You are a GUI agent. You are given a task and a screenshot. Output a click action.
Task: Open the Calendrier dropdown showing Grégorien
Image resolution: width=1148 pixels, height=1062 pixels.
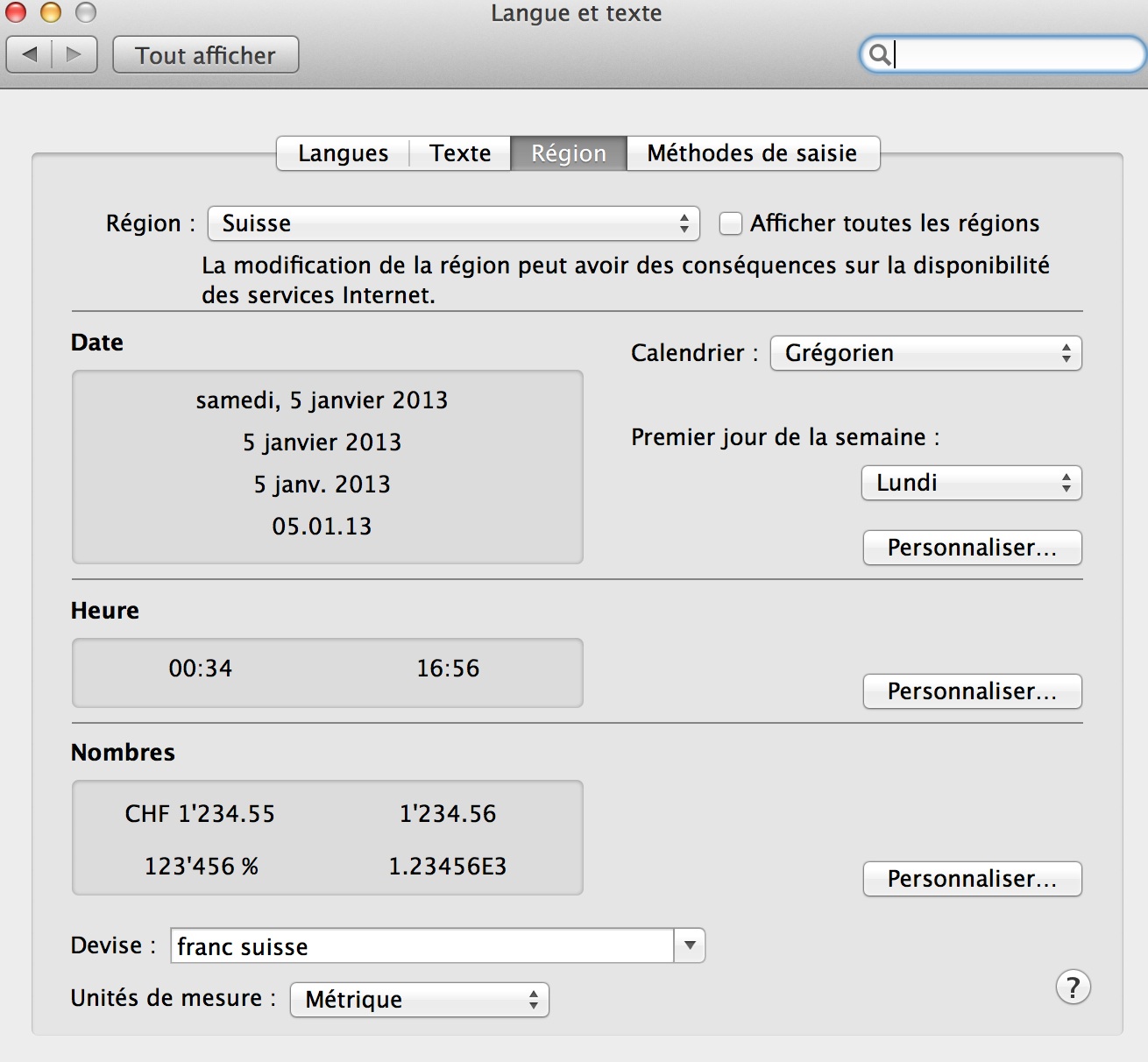coord(925,353)
